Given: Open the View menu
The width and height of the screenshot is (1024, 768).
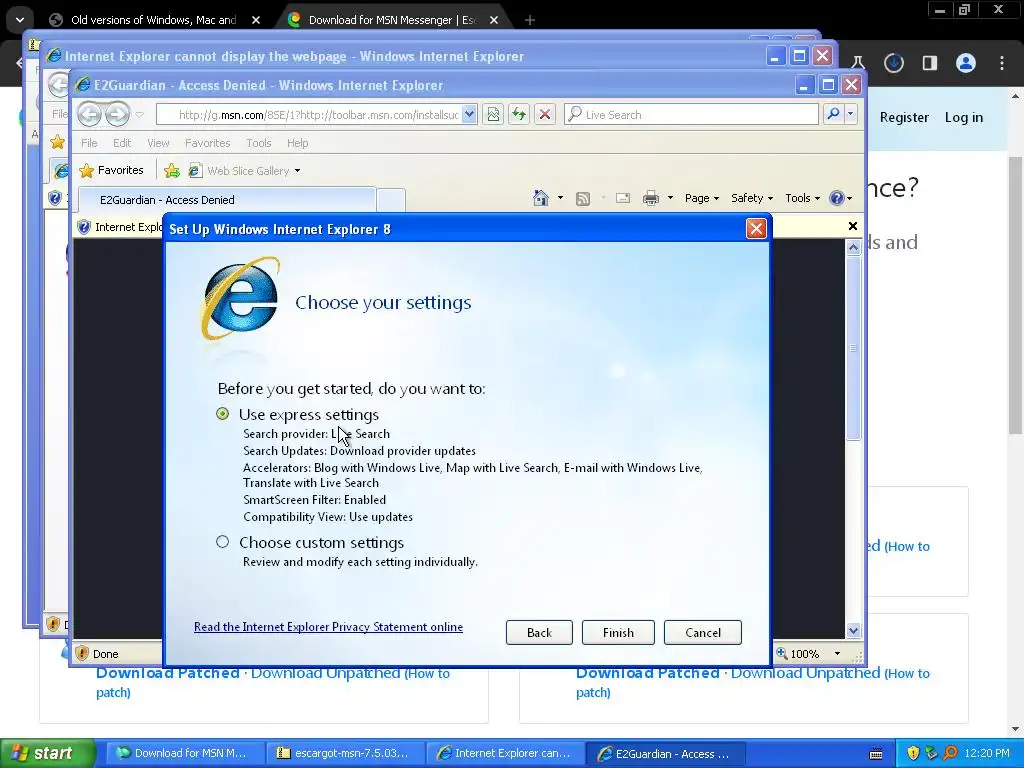Looking at the screenshot, I should [x=158, y=143].
